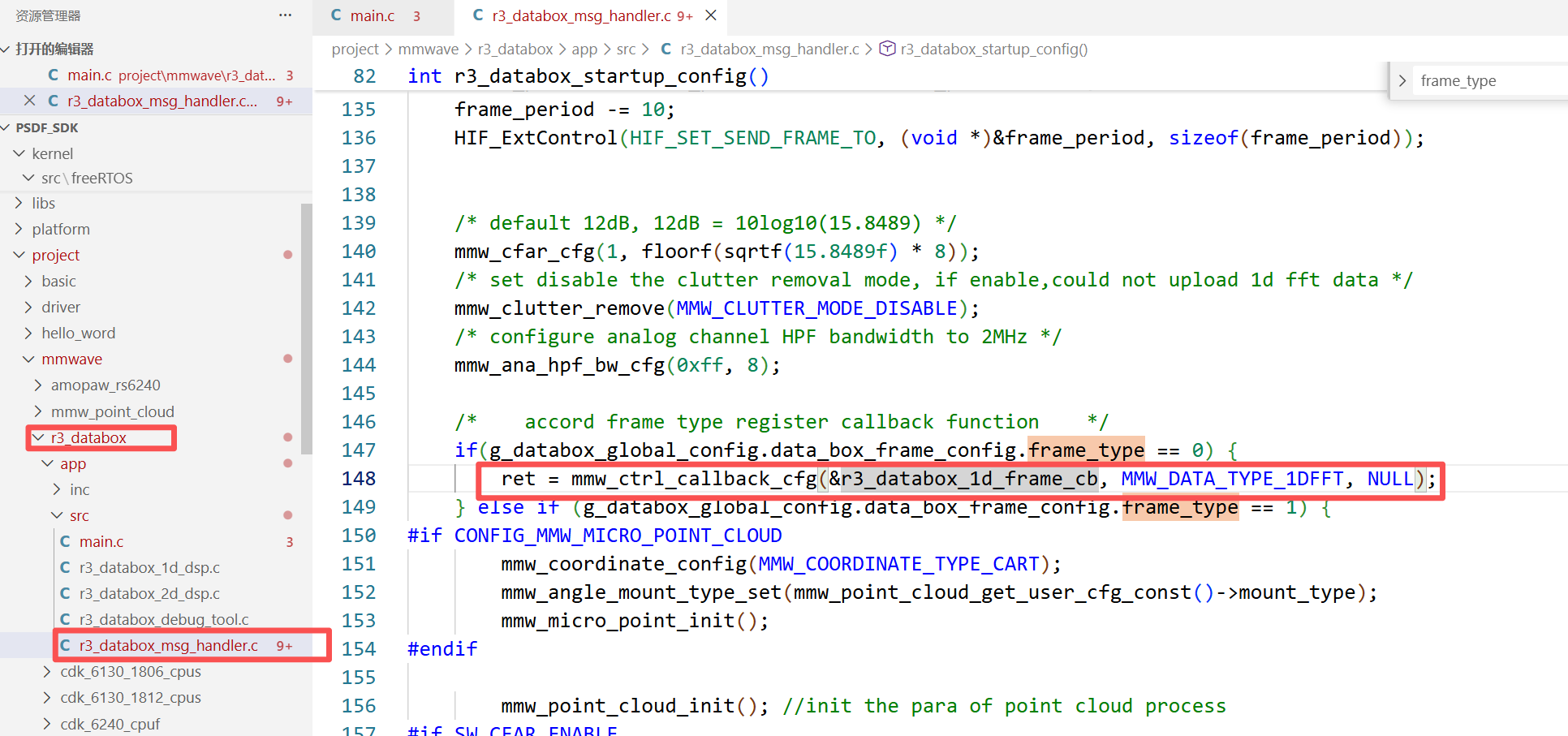This screenshot has width=1568, height=736.
Task: Focus the find input containing frame_type
Action: click(1490, 80)
